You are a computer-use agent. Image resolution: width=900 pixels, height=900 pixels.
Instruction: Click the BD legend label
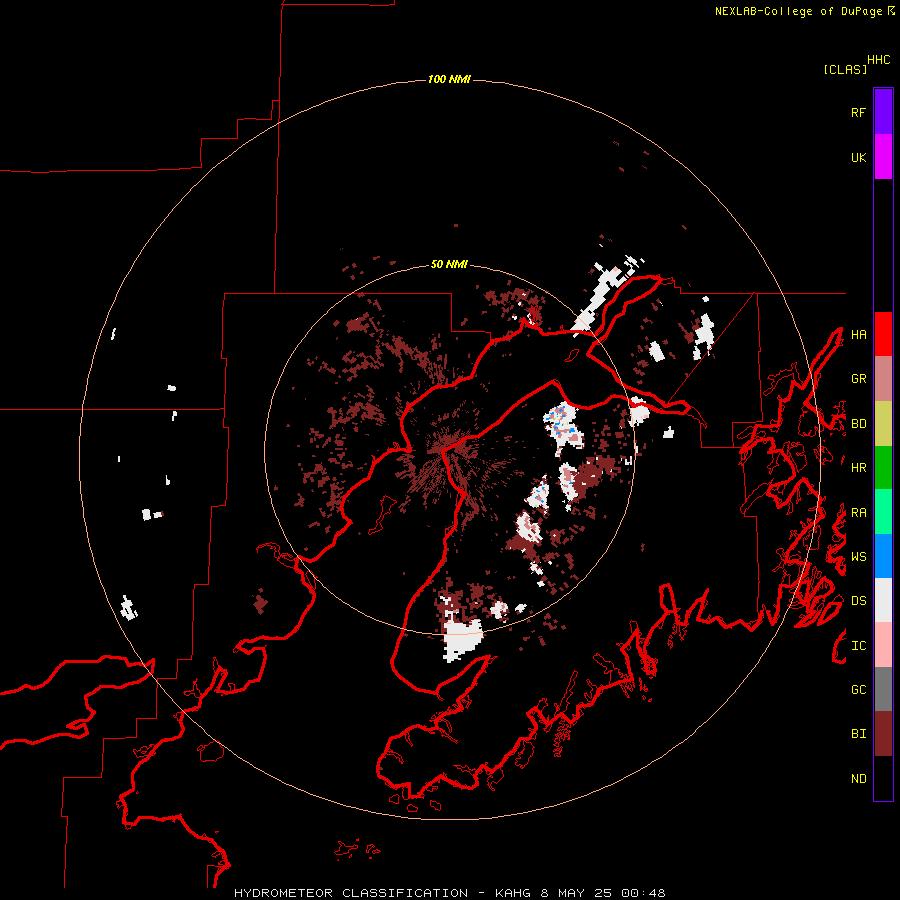pos(858,424)
